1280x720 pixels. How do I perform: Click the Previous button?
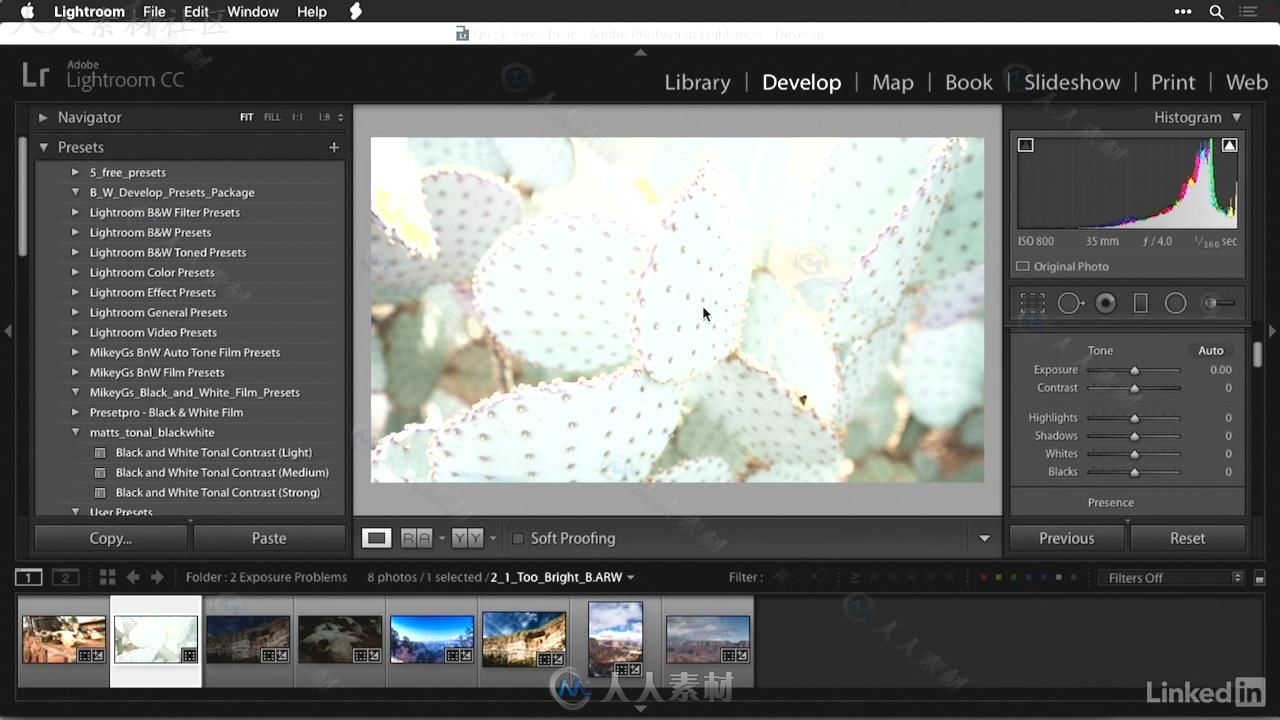pos(1066,538)
